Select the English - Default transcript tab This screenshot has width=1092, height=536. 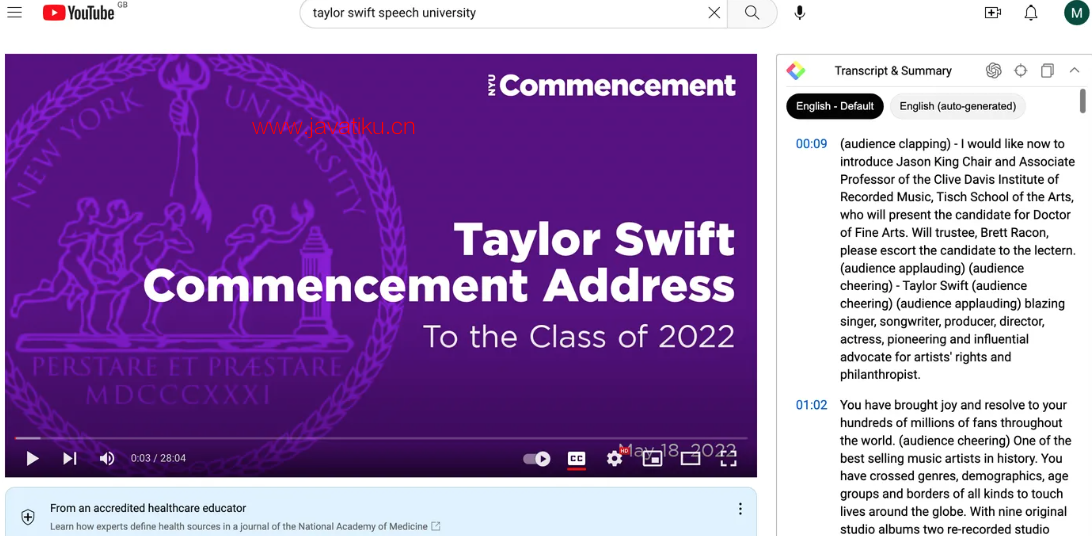[835, 107]
